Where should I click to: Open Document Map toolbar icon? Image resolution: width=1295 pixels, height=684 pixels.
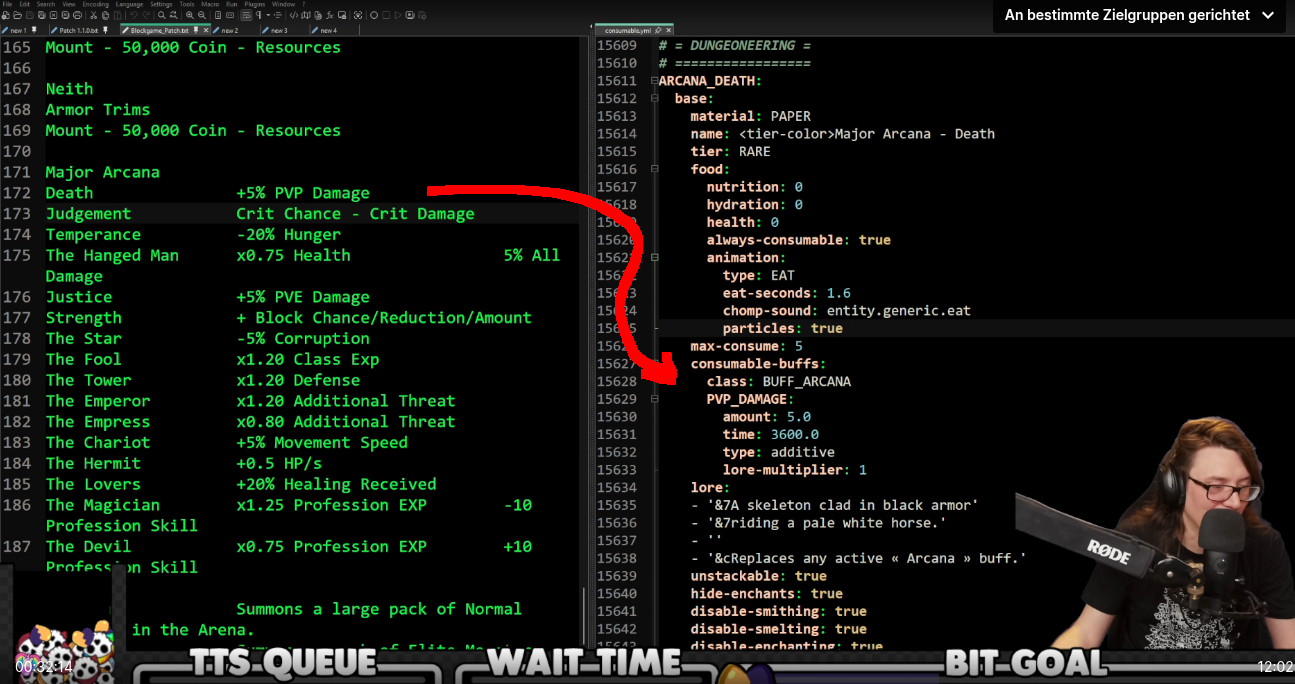click(x=306, y=15)
